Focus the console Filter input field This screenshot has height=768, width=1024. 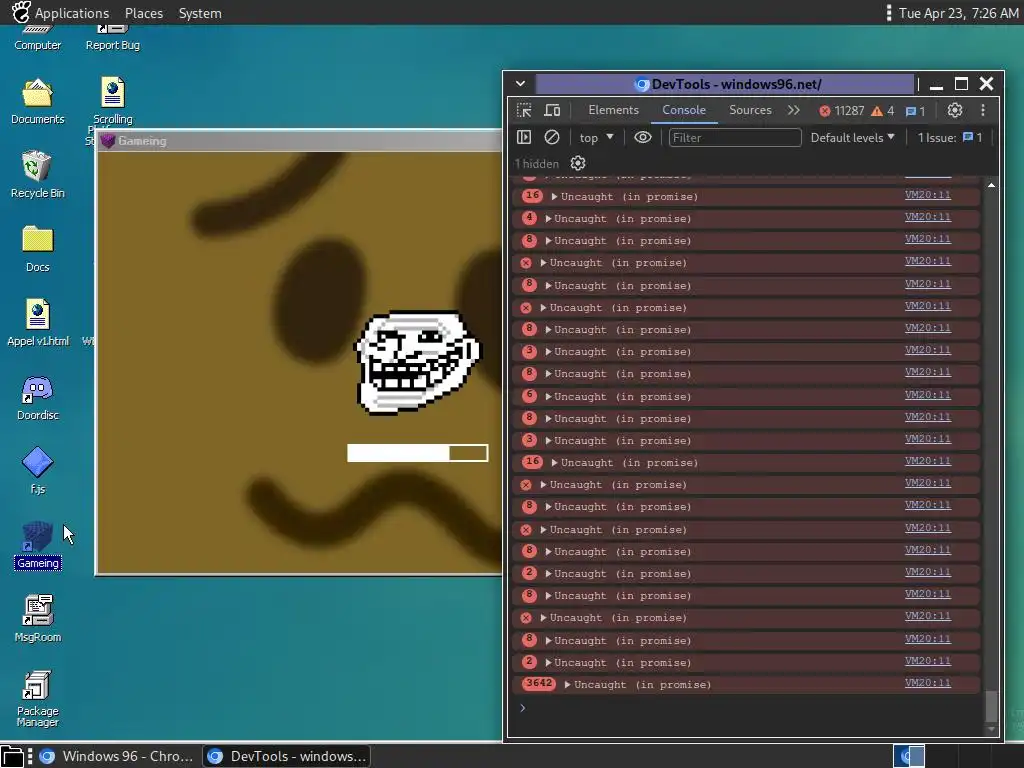point(735,137)
